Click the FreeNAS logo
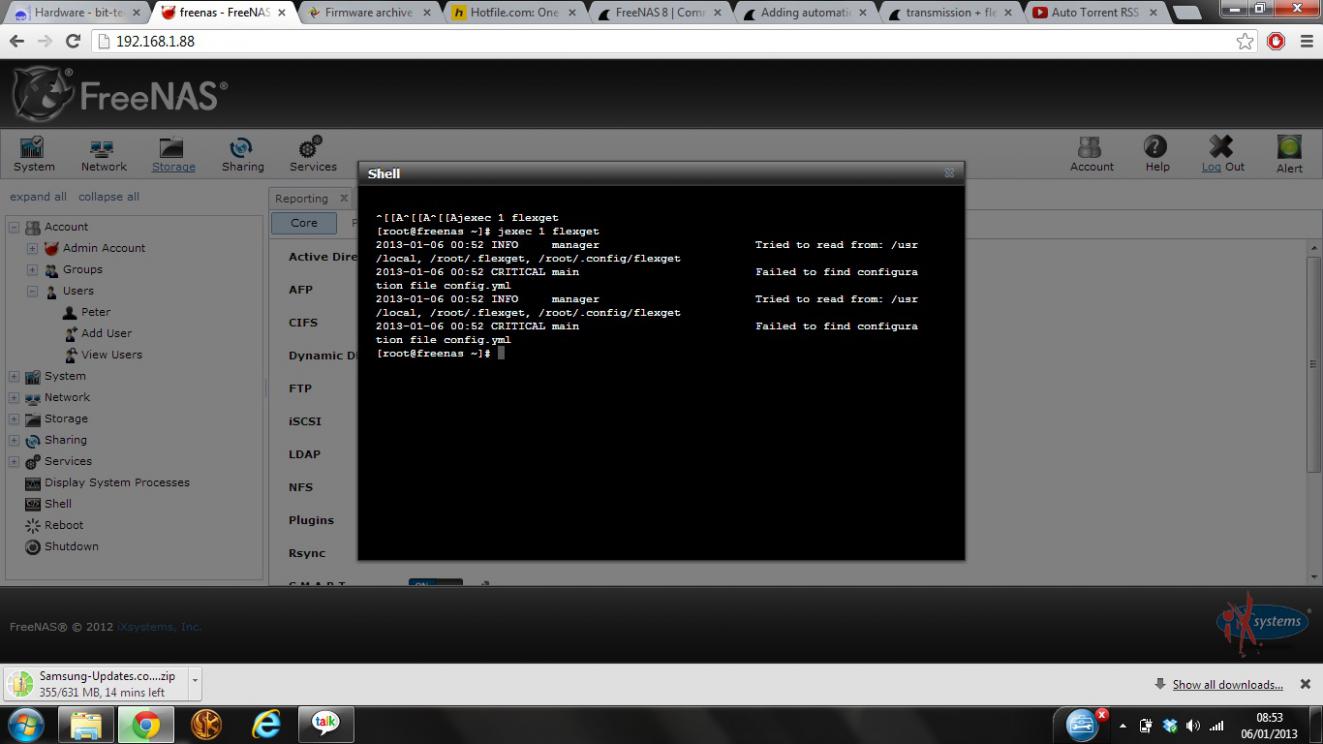This screenshot has height=744, width=1323. tap(118, 95)
